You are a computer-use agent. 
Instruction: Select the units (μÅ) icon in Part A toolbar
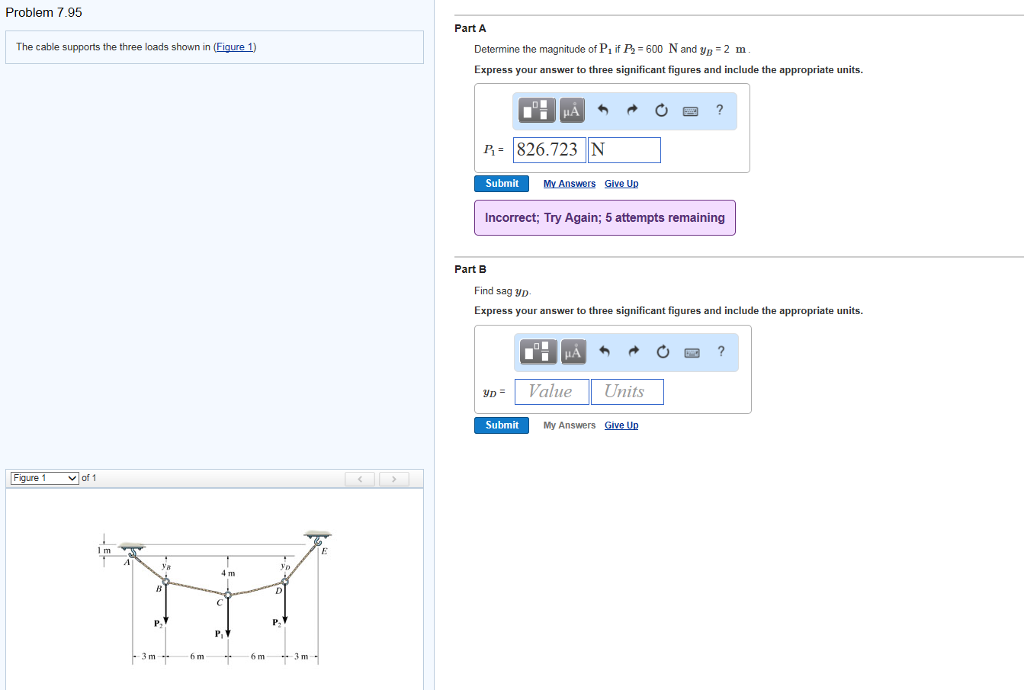click(x=572, y=110)
